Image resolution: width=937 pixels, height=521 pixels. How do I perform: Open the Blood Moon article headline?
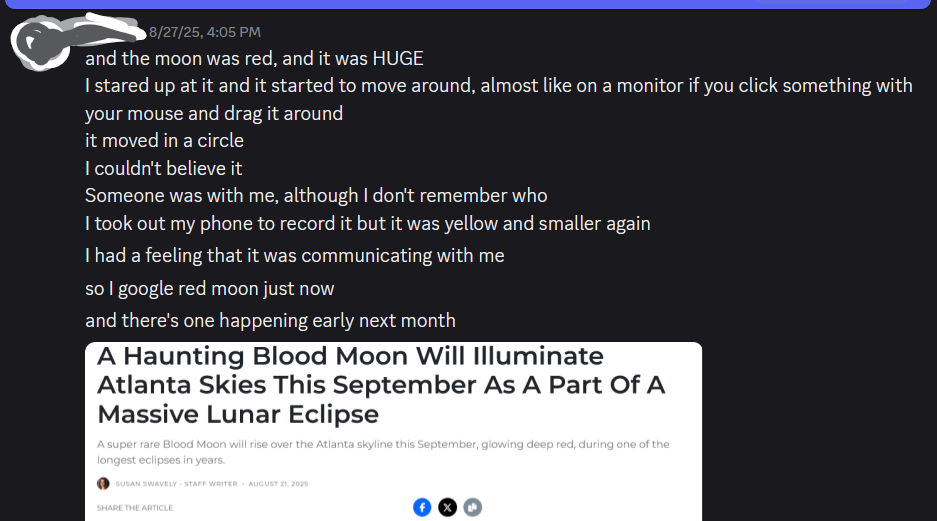click(x=381, y=385)
